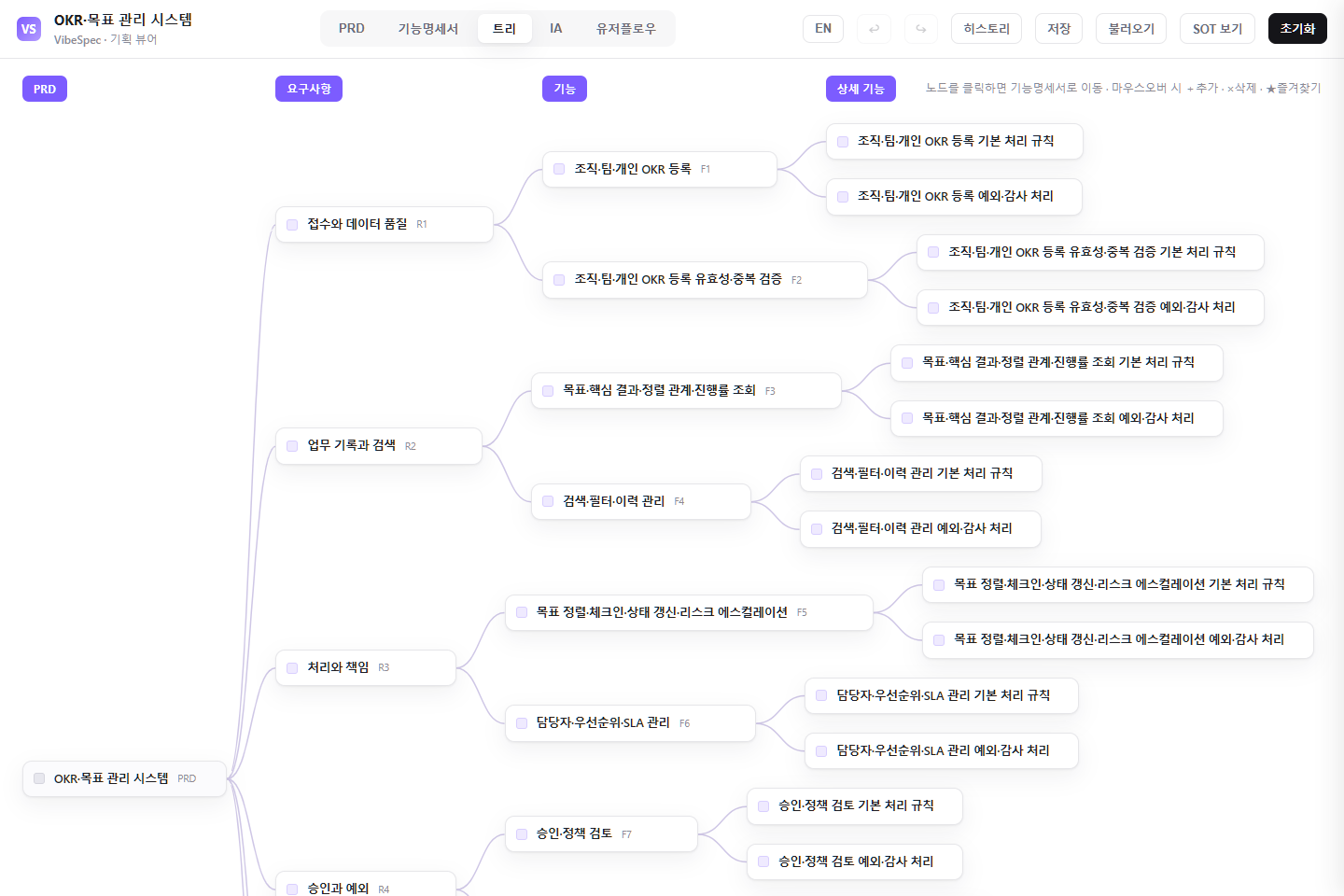Click the 불러오기 button
This screenshot has height=896, width=1344.
tap(1131, 29)
